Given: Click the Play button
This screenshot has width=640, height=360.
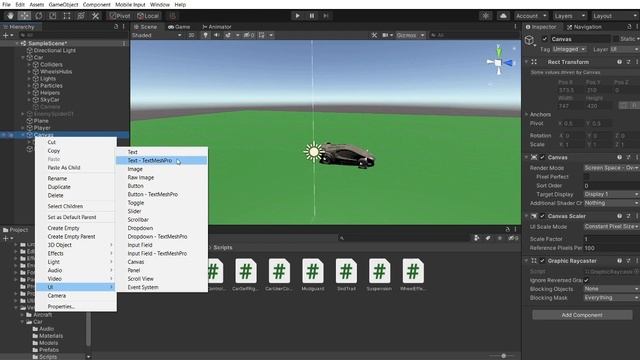Looking at the screenshot, I should pos(298,16).
